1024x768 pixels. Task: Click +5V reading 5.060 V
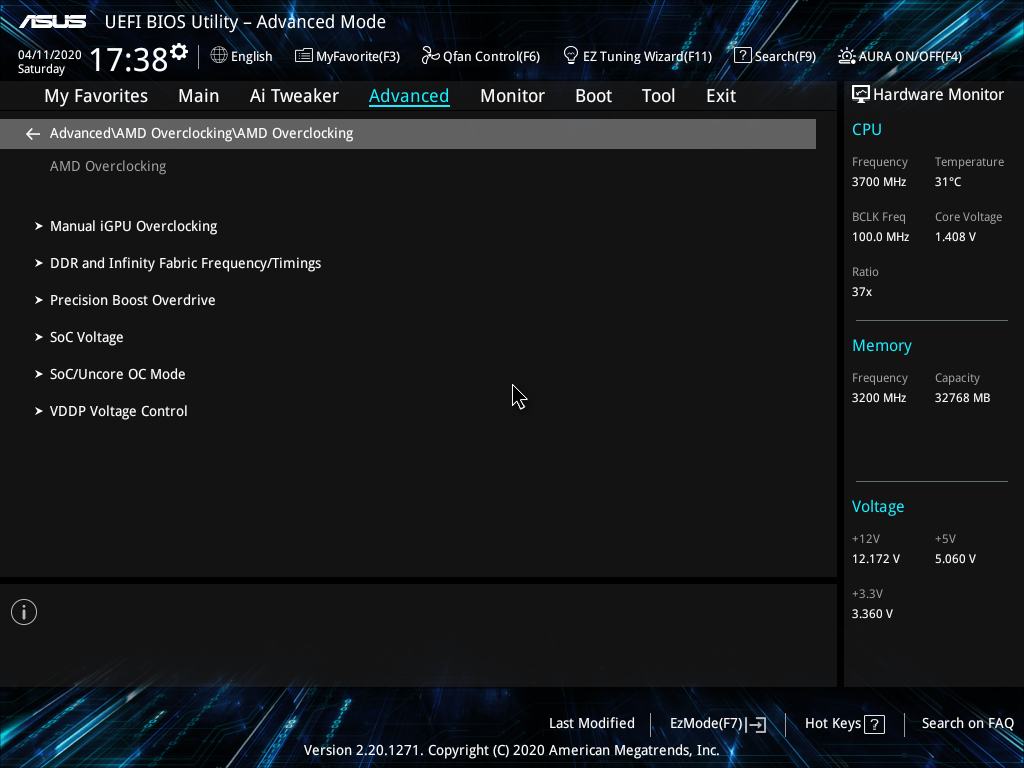click(x=955, y=559)
